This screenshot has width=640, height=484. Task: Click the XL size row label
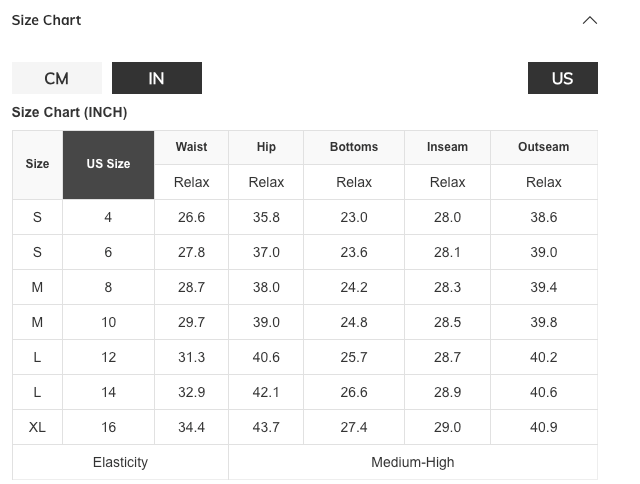[x=37, y=427]
